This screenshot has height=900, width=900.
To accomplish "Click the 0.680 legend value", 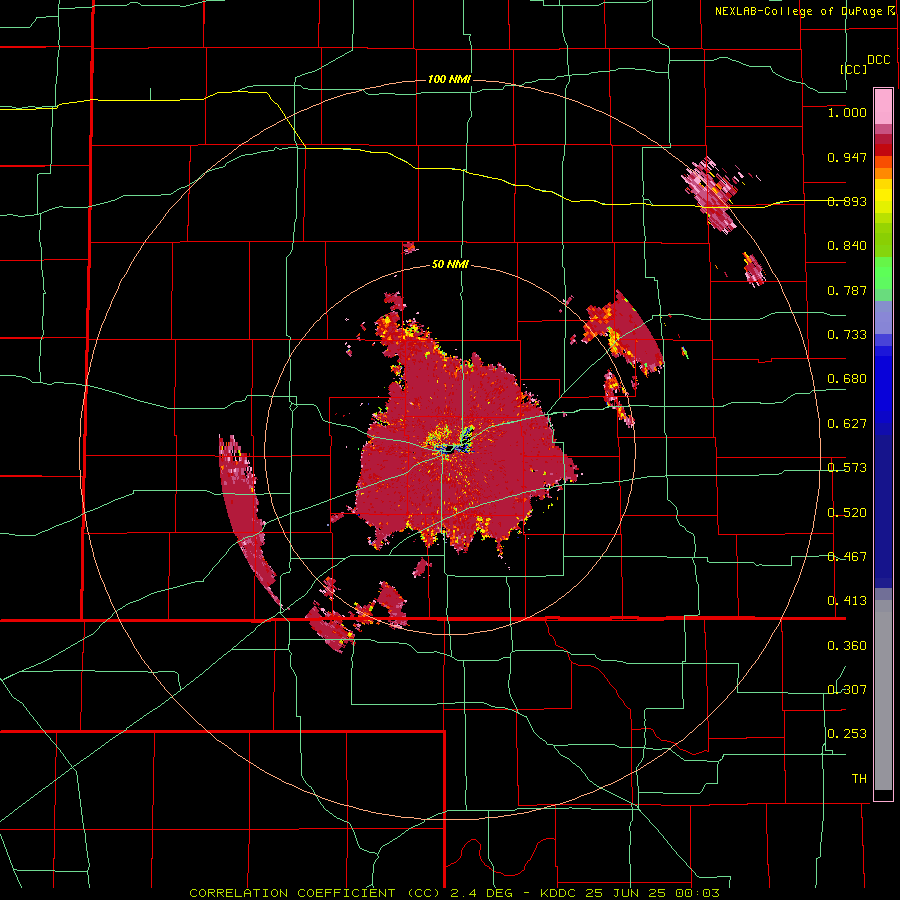I will click(847, 379).
